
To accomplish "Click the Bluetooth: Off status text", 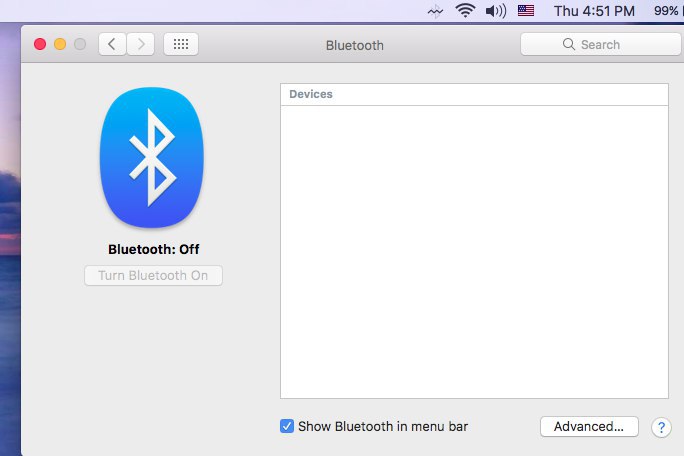I will [x=154, y=249].
